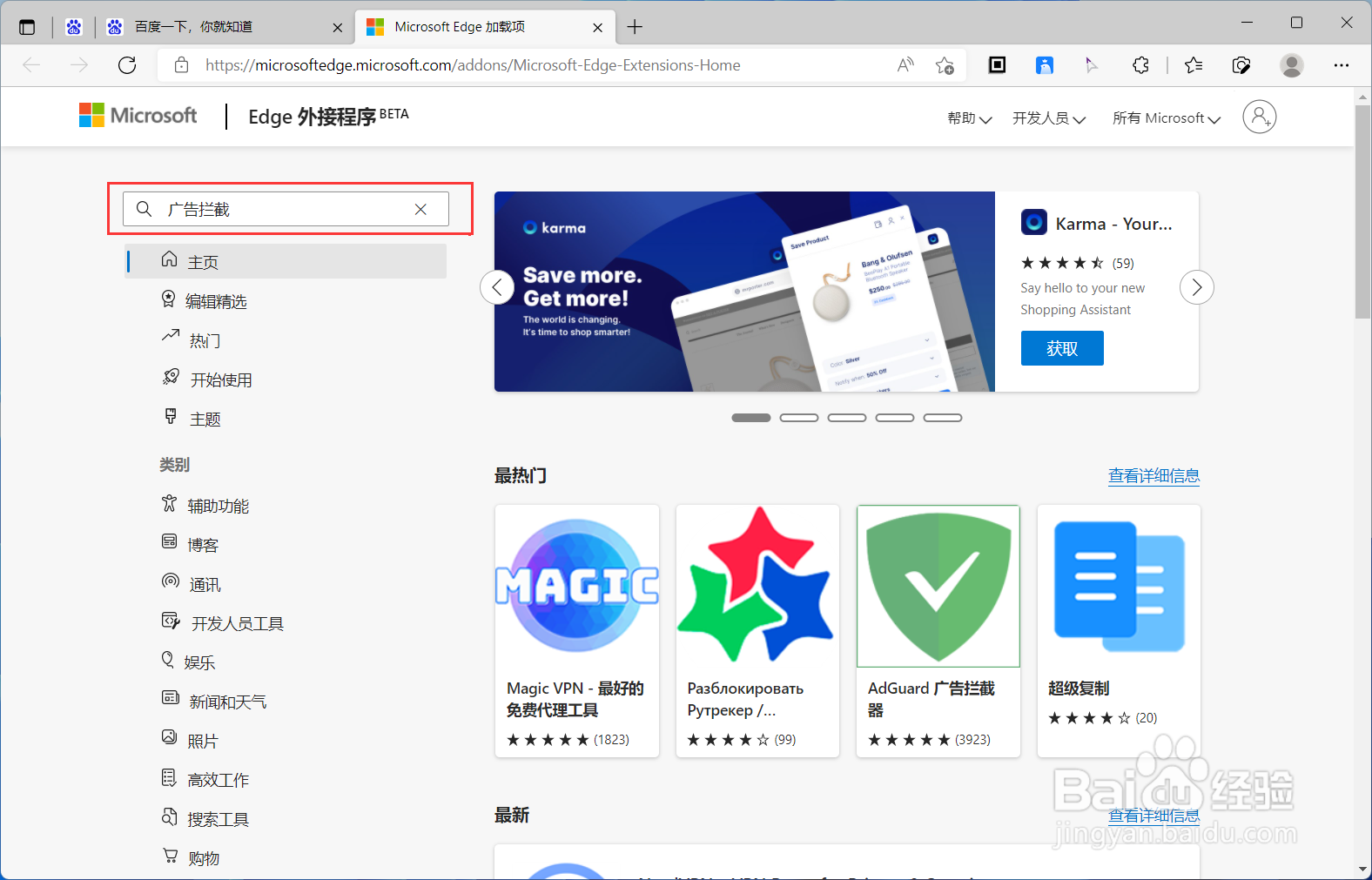This screenshot has width=1372, height=880.
Task: Open 查看详细信息 link for 最热门
Action: pos(1153,476)
